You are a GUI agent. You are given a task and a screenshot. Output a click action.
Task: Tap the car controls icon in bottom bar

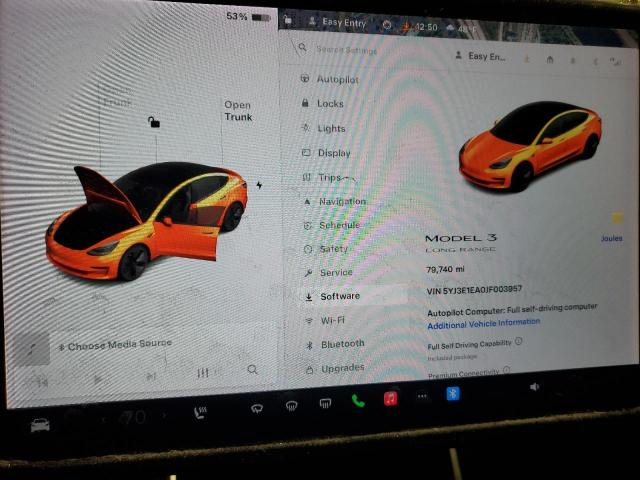[x=40, y=425]
